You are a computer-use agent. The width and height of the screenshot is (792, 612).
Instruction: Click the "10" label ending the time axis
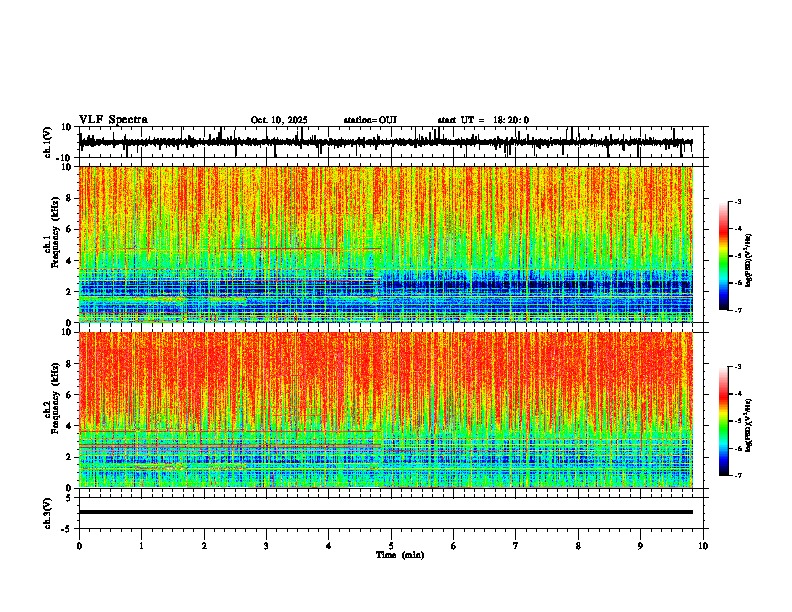click(x=703, y=546)
